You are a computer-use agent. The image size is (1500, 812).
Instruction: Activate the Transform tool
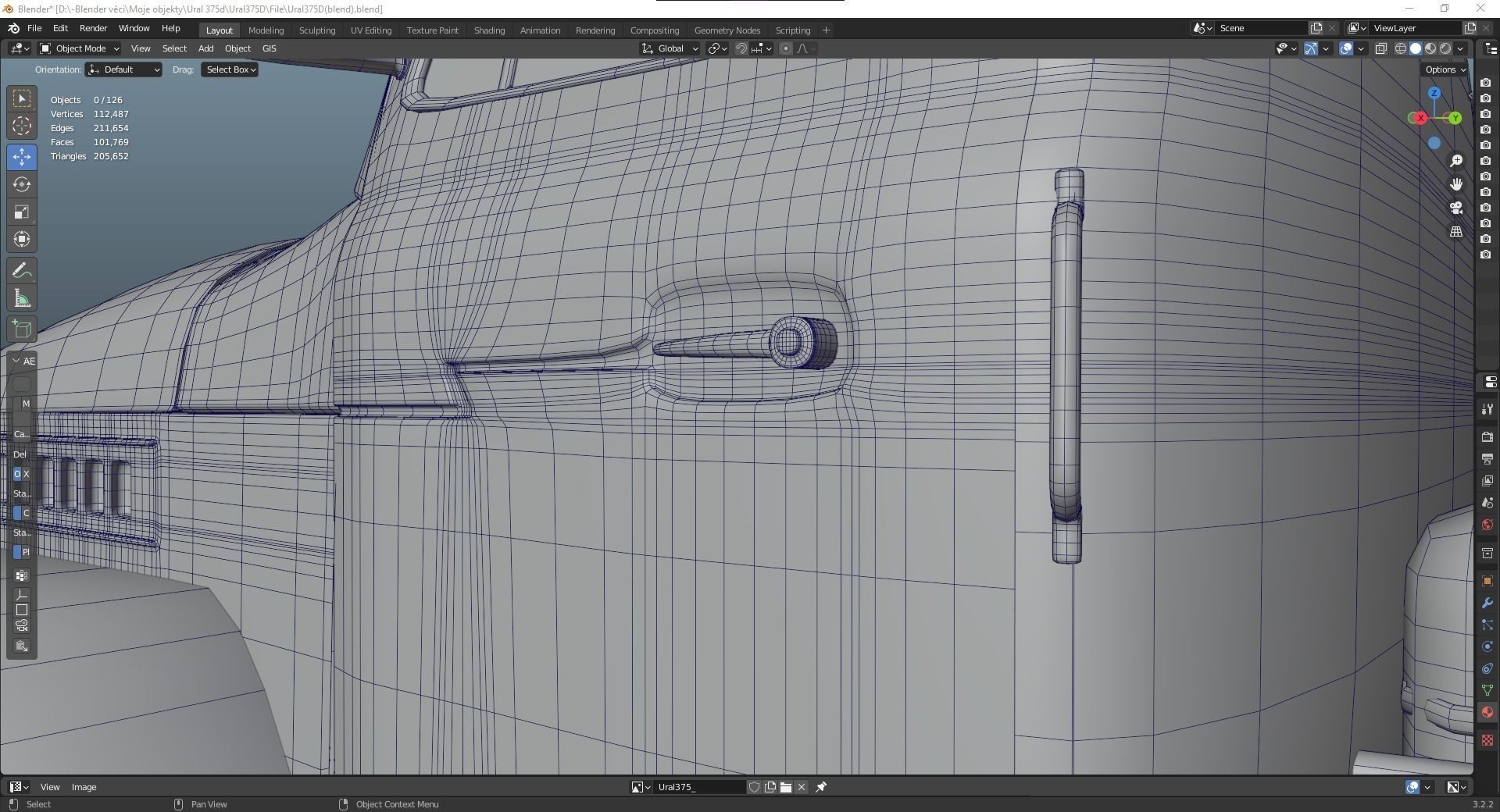coord(22,239)
